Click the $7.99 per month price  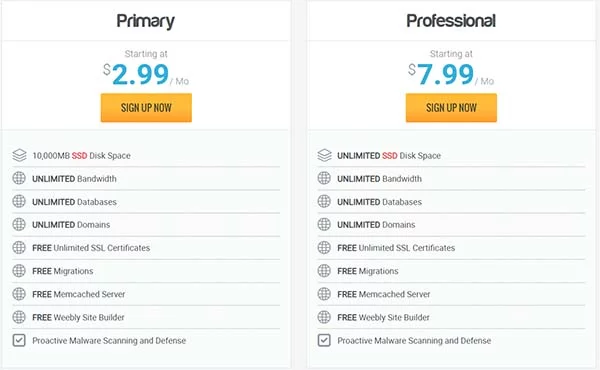point(451,75)
